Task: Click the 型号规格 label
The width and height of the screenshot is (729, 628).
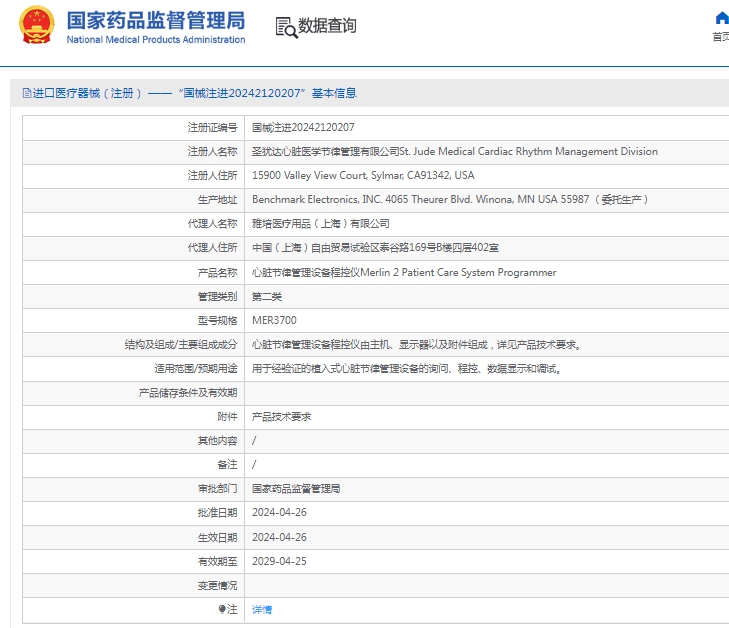Action: (x=218, y=321)
